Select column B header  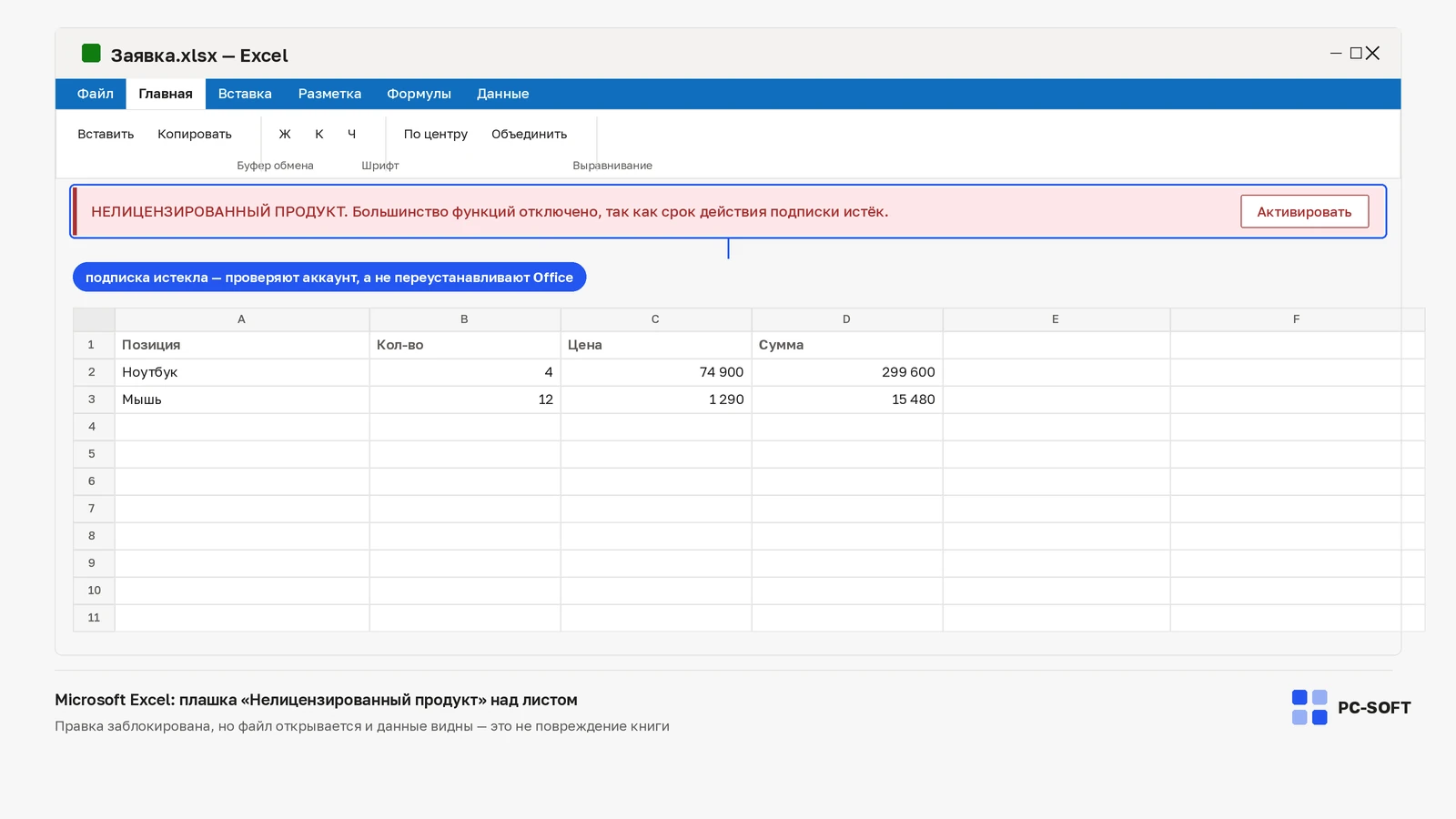coord(465,319)
